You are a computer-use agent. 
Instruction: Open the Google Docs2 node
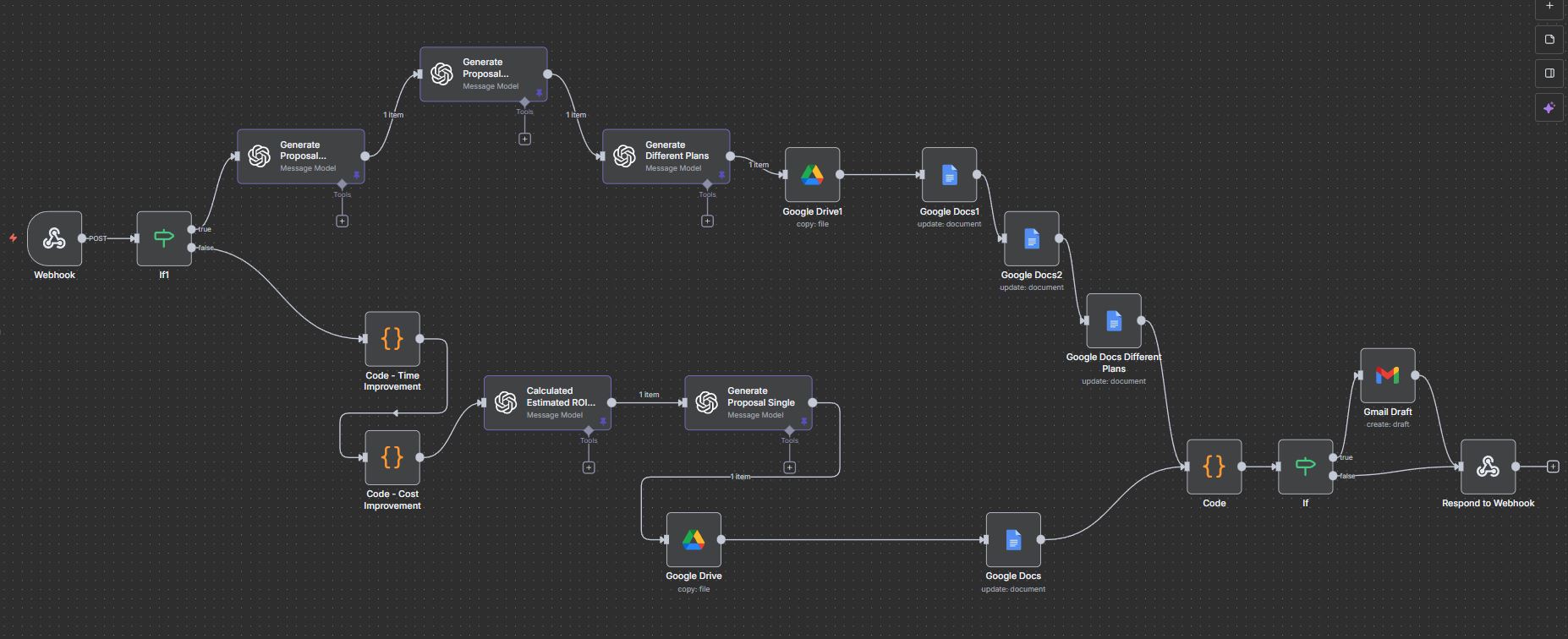click(x=1031, y=238)
